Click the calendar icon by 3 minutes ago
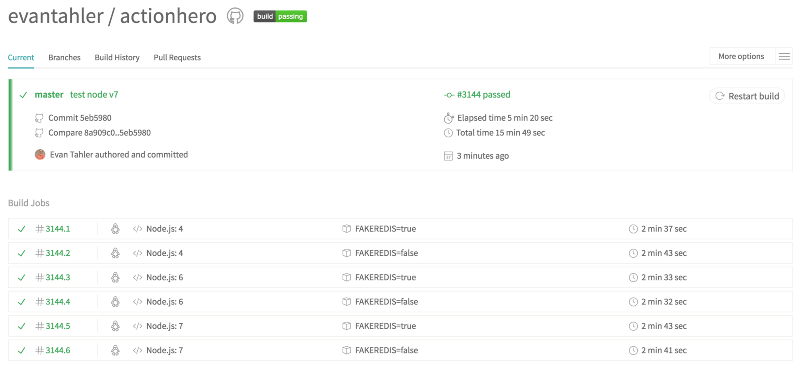This screenshot has width=800, height=370. click(448, 156)
